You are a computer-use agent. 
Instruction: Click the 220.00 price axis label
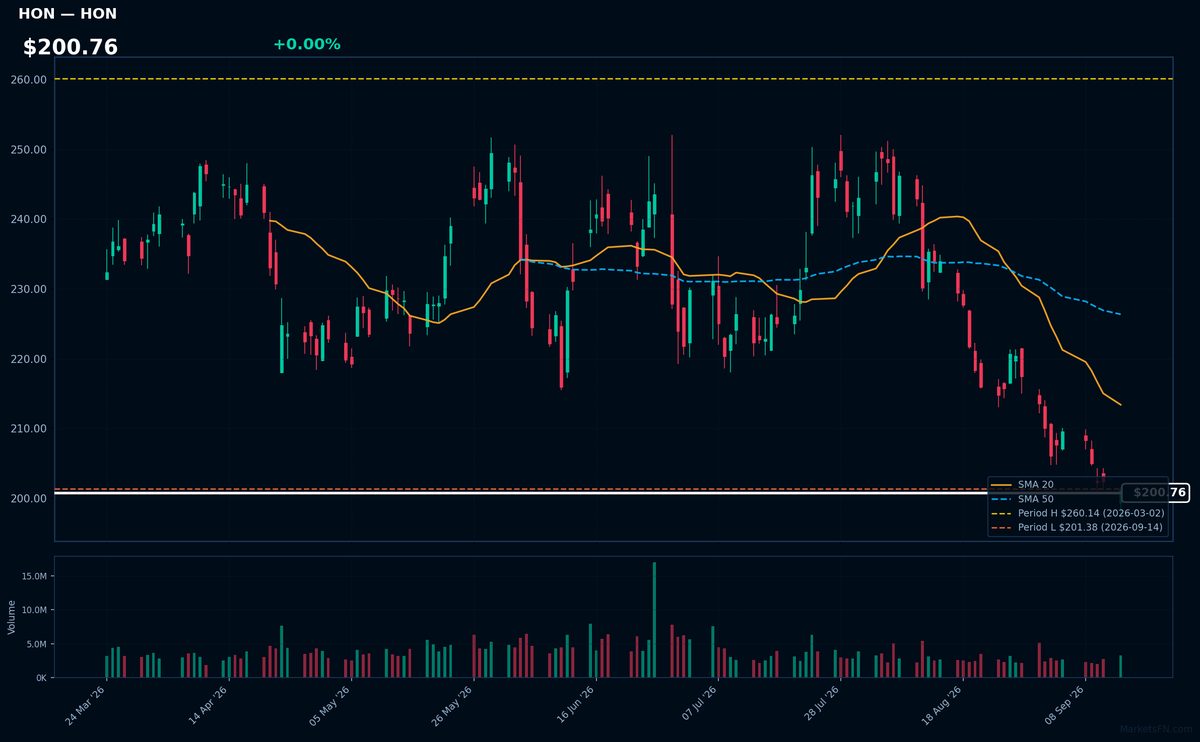[x=29, y=359]
